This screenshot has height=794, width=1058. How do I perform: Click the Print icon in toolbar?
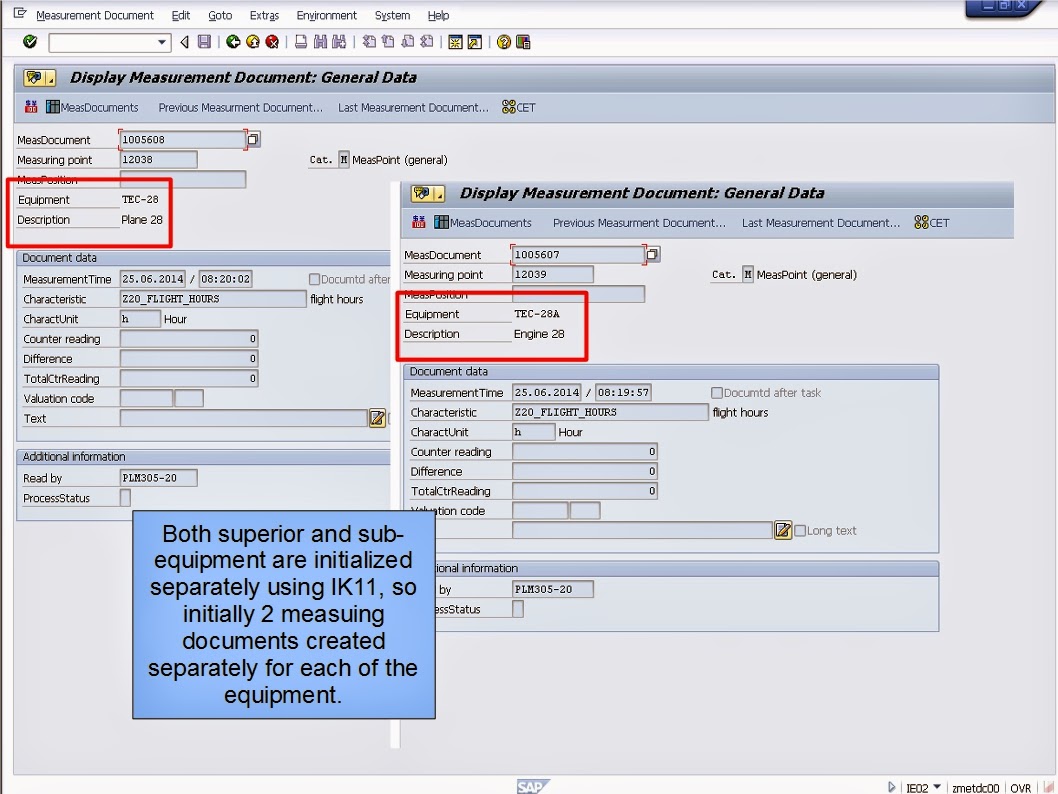click(301, 42)
